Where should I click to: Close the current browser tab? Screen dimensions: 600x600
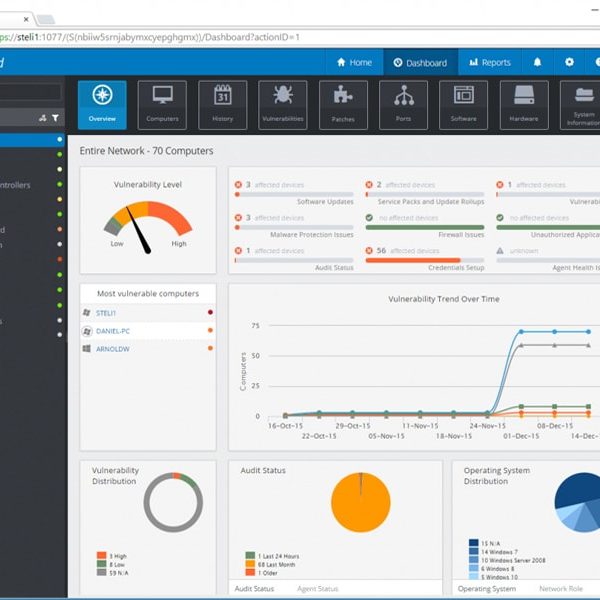coord(26,19)
